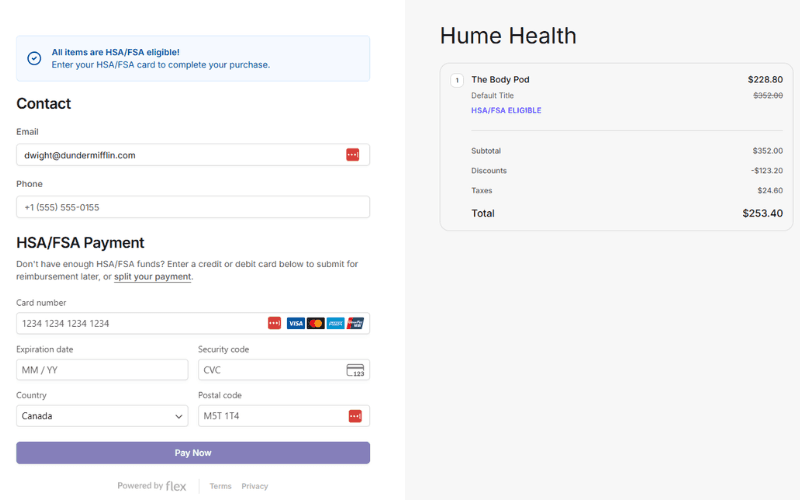
Task: Click the Total $253.40 amount
Action: tap(762, 213)
